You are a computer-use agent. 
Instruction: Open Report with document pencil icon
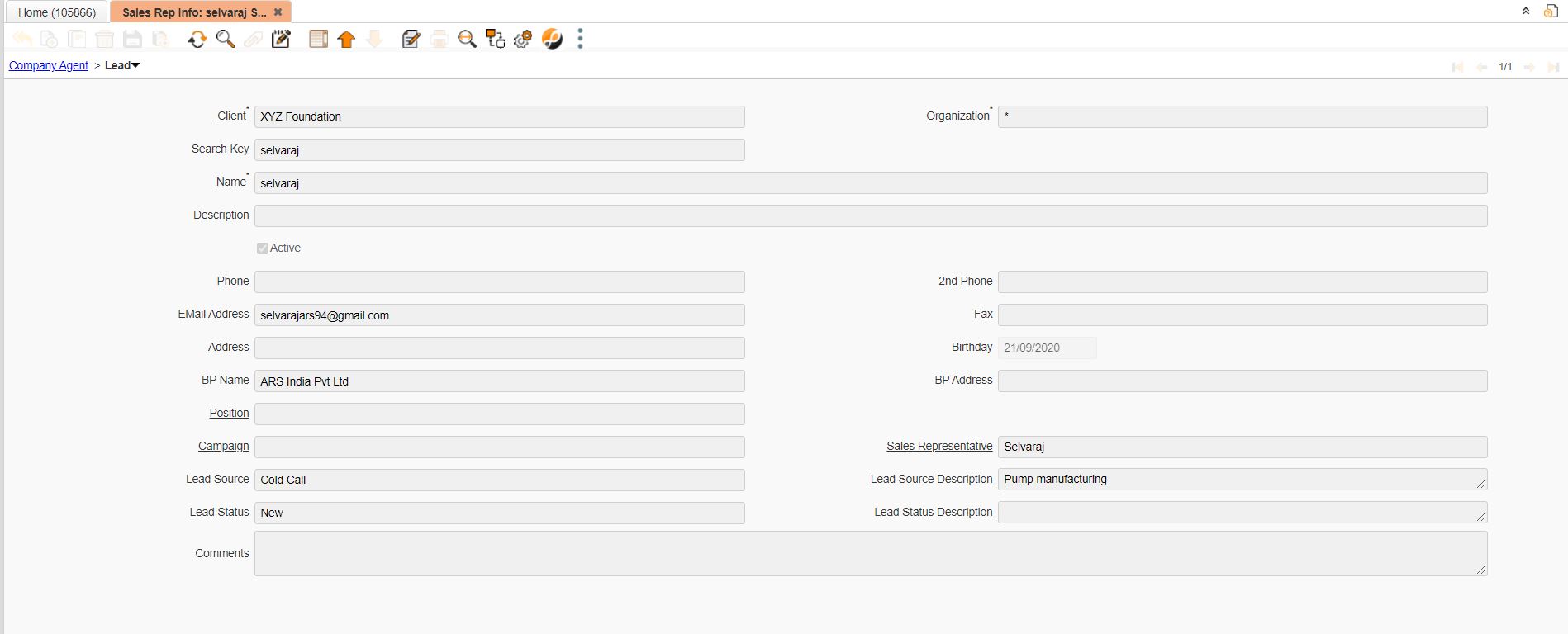click(411, 39)
